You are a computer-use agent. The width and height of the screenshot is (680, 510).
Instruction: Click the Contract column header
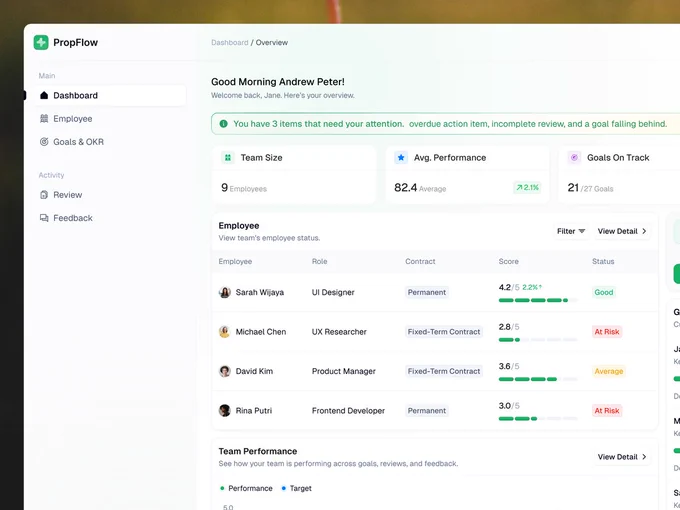pyautogui.click(x=420, y=262)
